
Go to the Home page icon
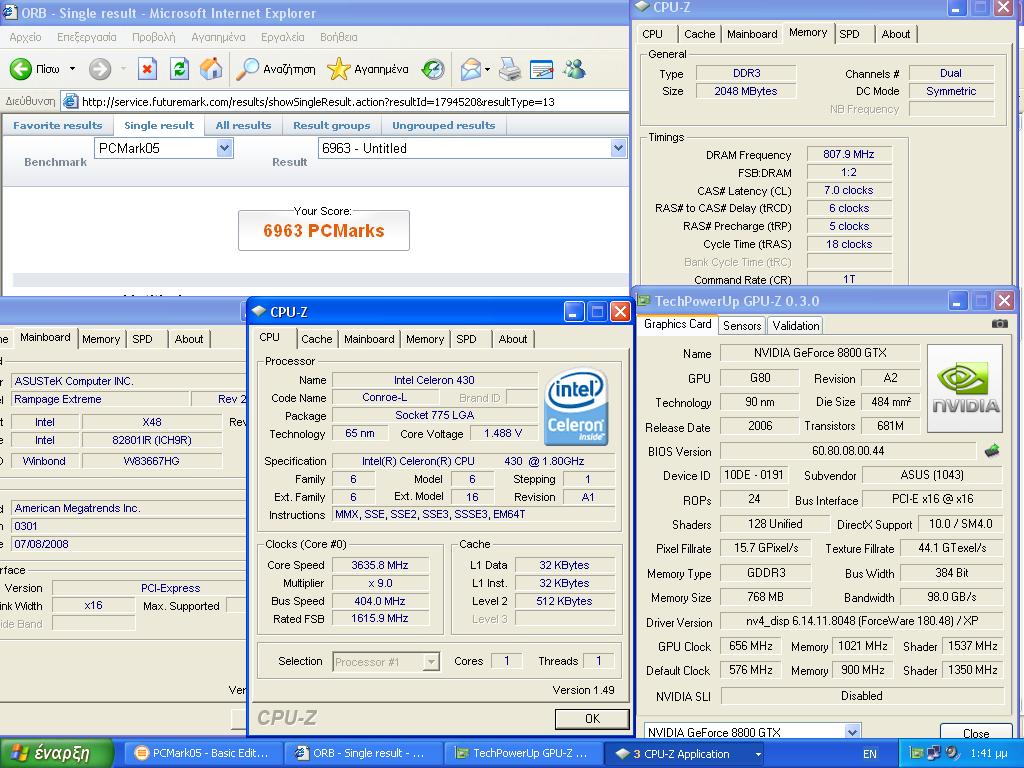(x=211, y=69)
